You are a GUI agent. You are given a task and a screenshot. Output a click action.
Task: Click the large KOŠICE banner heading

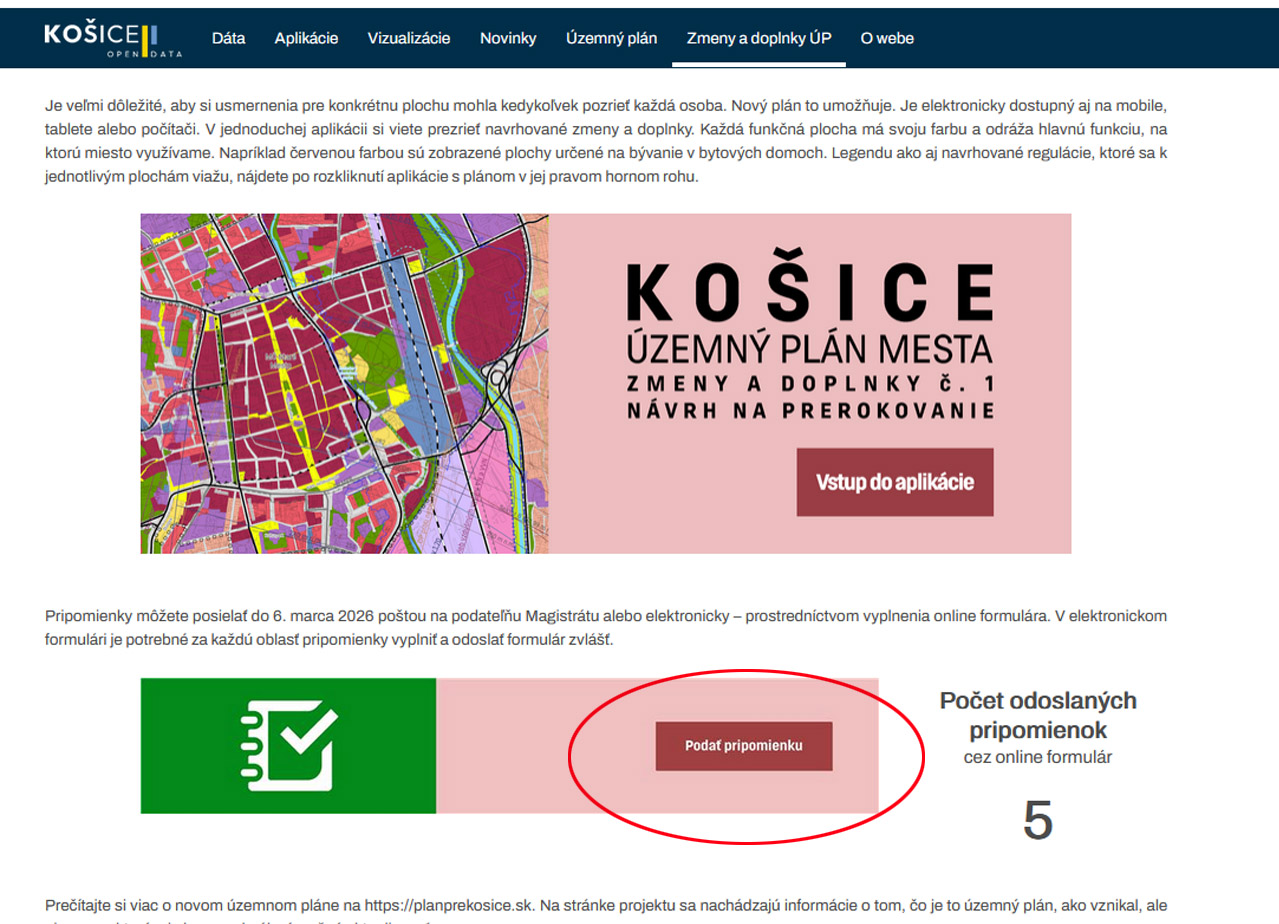[x=810, y=292]
